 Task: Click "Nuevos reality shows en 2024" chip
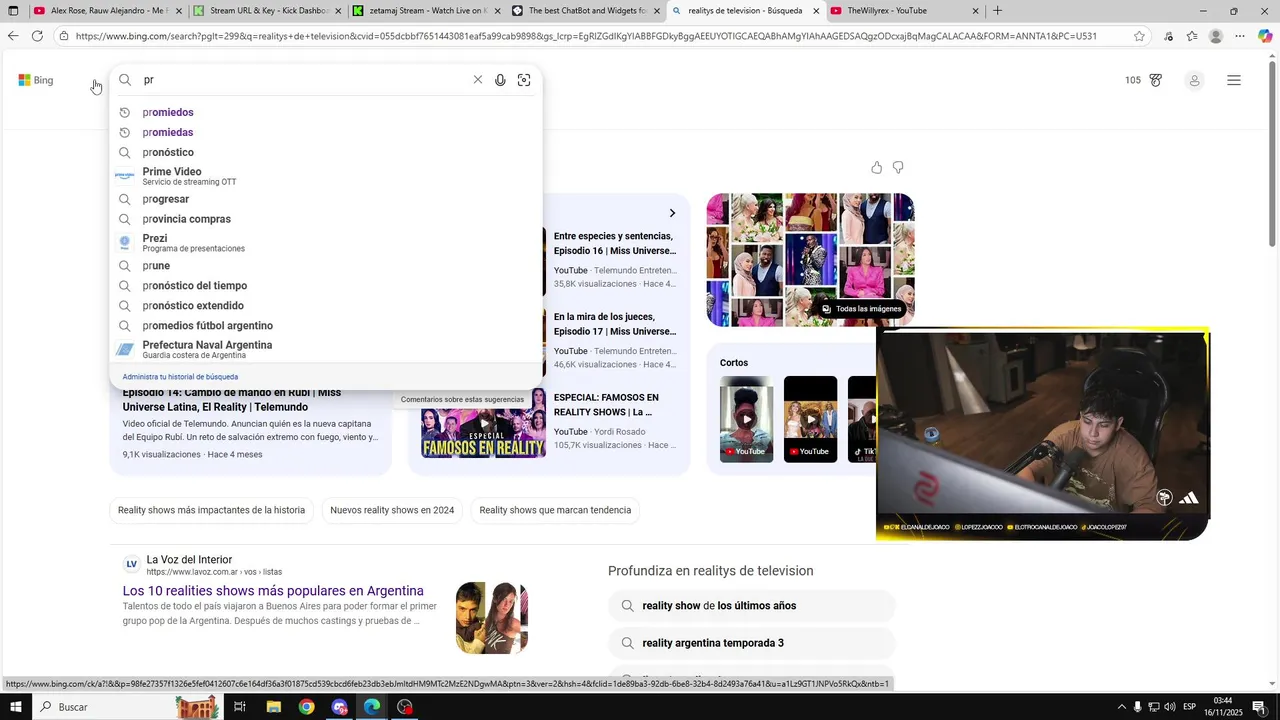click(392, 510)
